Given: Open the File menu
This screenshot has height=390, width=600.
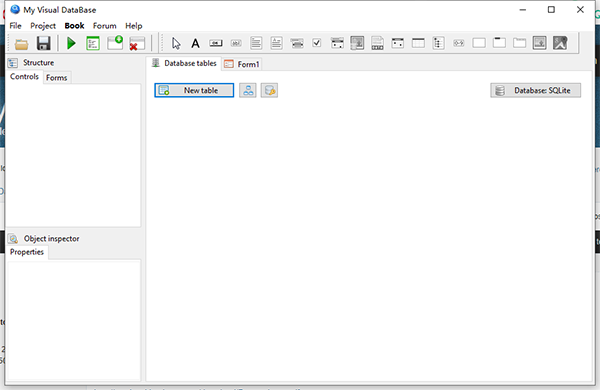Looking at the screenshot, I should point(15,26).
